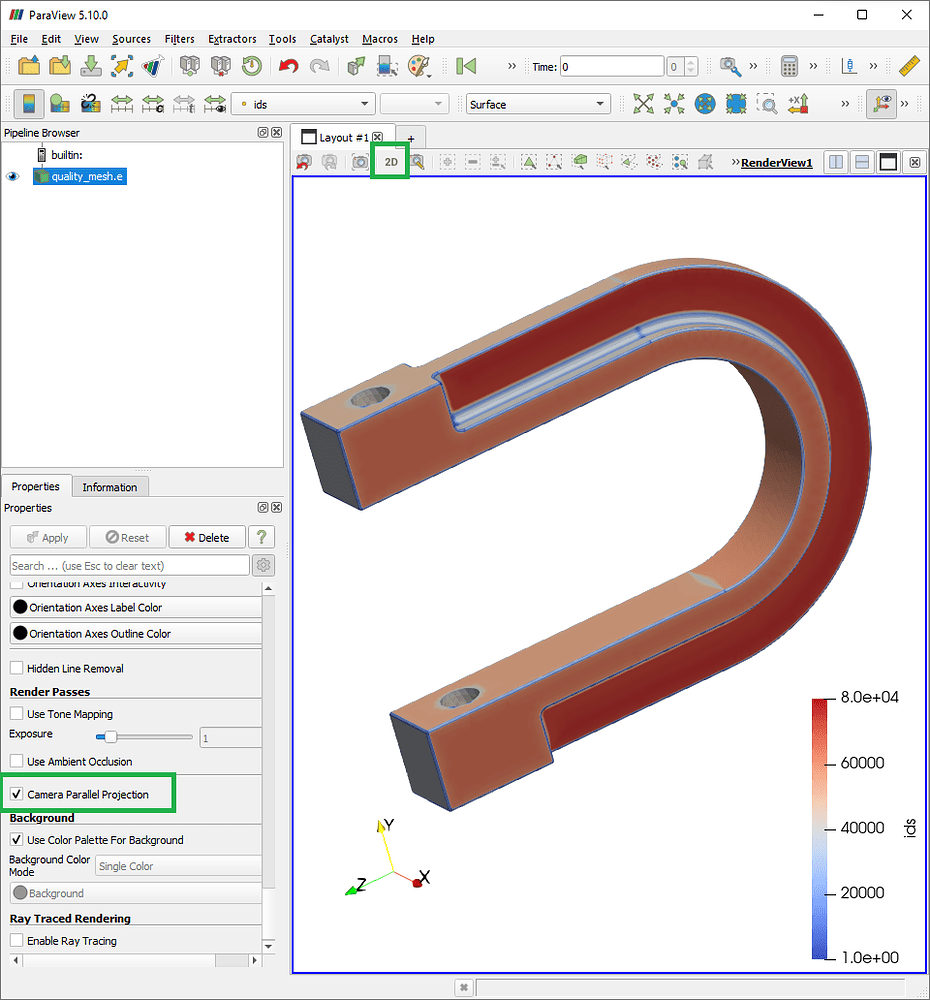Split RenderView1 vertically
The width and height of the screenshot is (930, 1000).
862,163
